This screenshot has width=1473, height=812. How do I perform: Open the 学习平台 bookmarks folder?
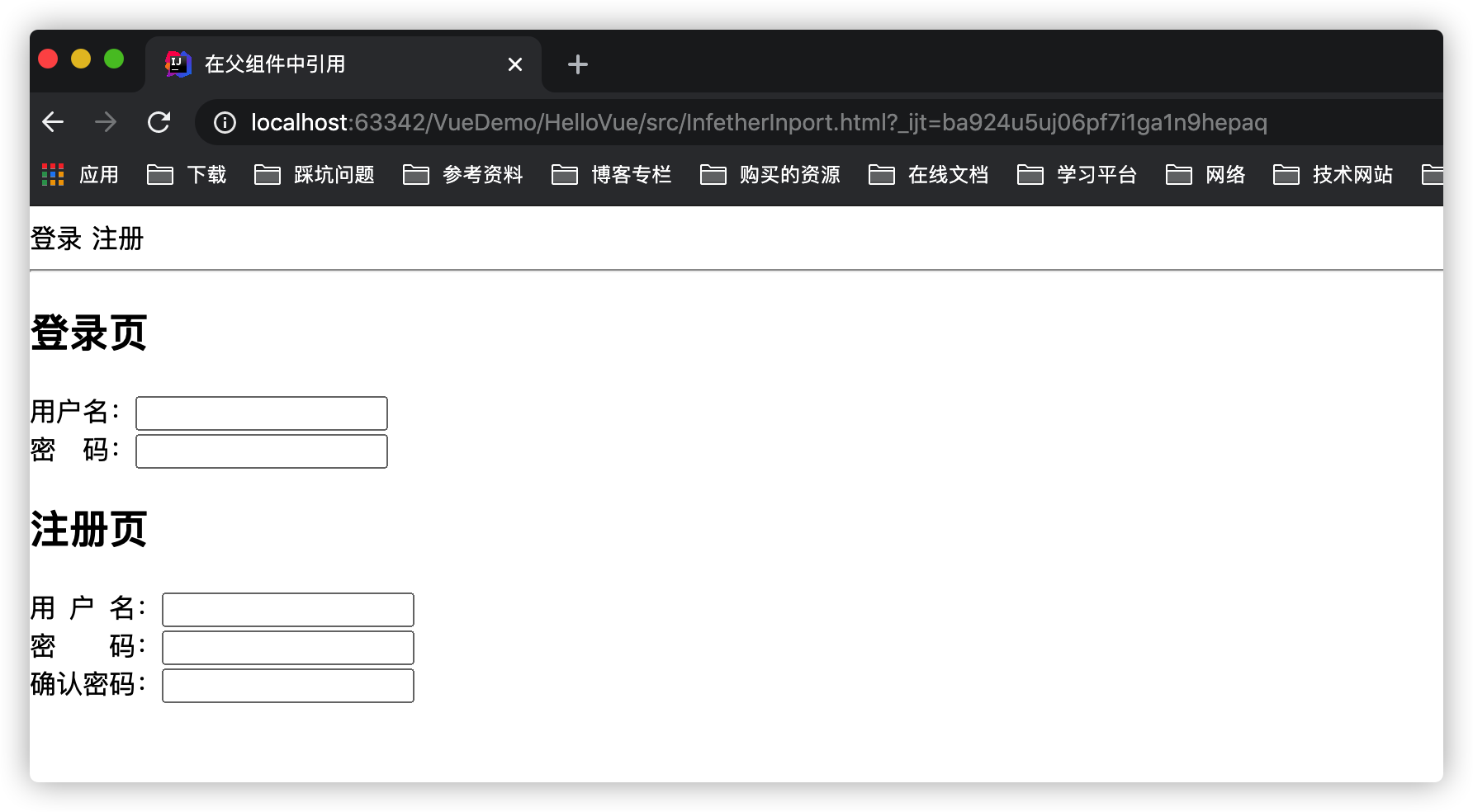pos(1078,175)
